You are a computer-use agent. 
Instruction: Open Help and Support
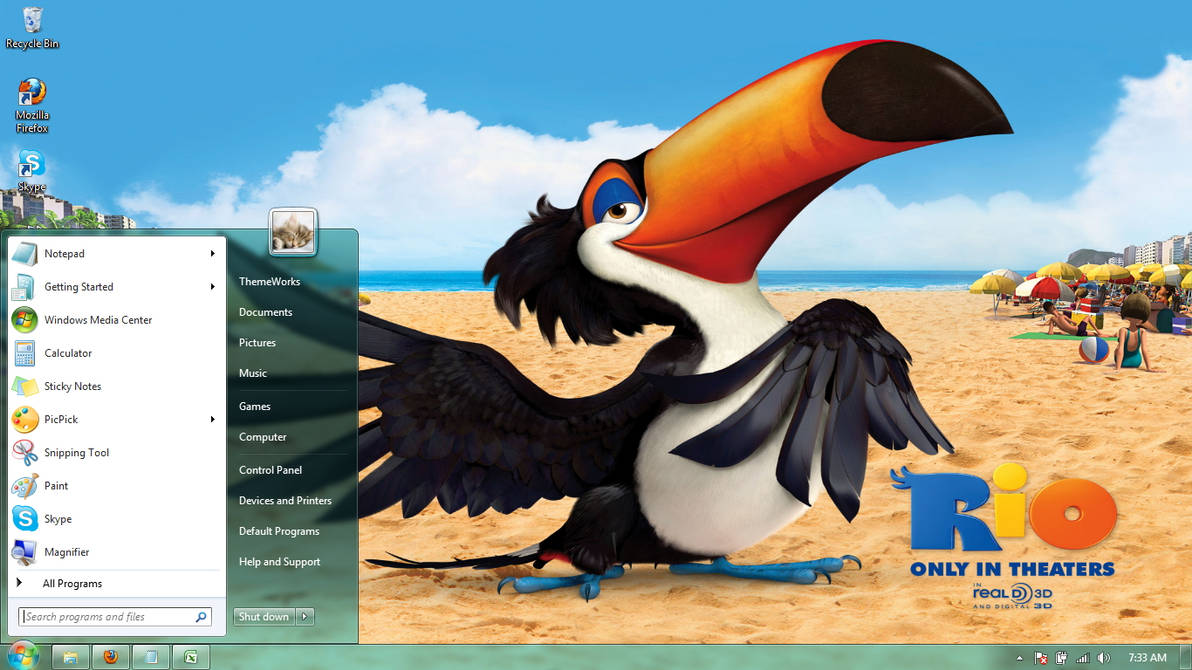280,561
